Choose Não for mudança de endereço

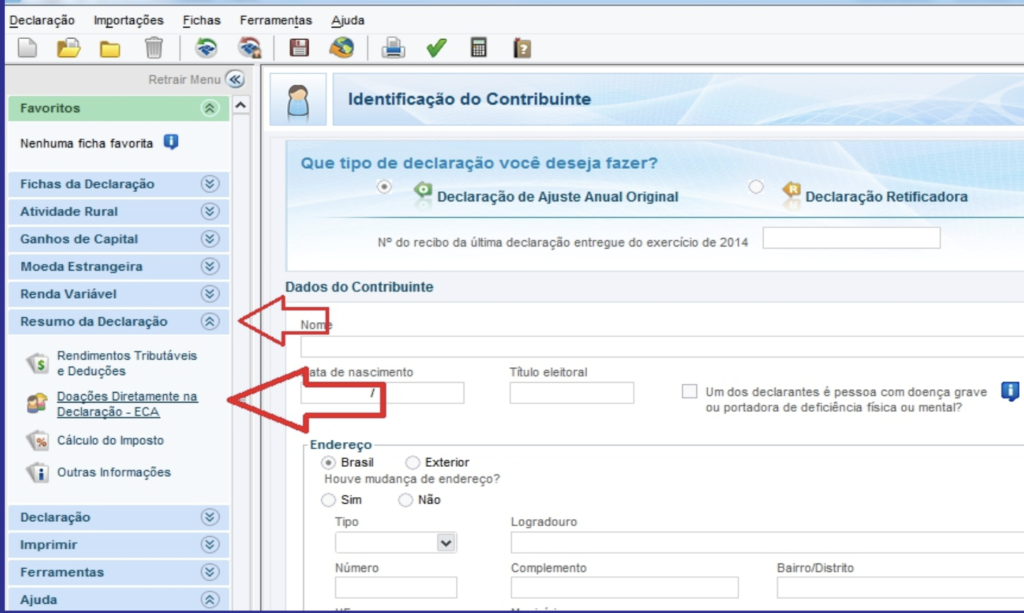[x=406, y=499]
